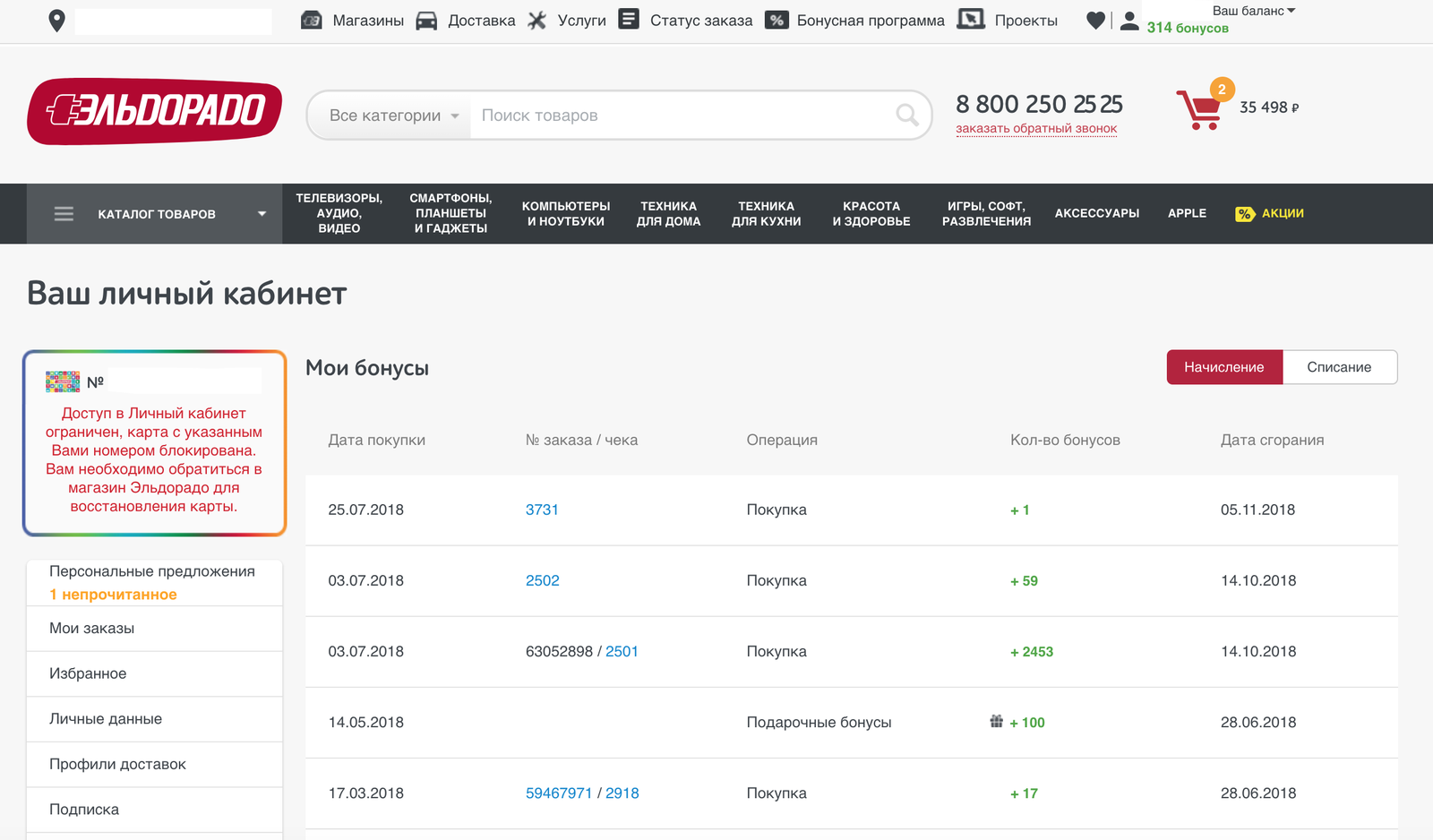The width and height of the screenshot is (1433, 840).
Task: Click the yellow percent icon beside Акции
Action: (1245, 214)
